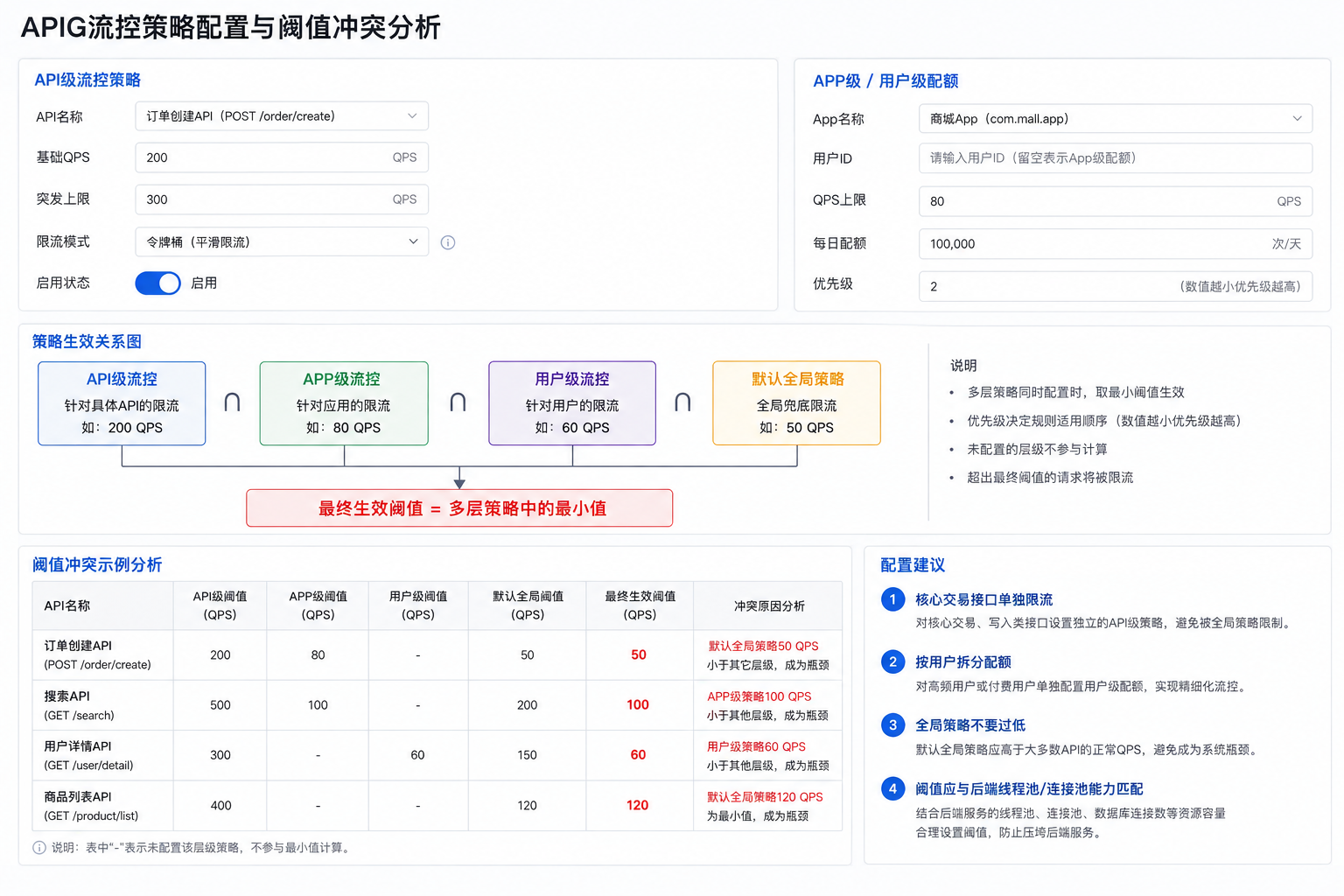Click the page title APIG流控策略配置与阈值冲突分析
This screenshot has height=896, width=1344.
tap(231, 27)
